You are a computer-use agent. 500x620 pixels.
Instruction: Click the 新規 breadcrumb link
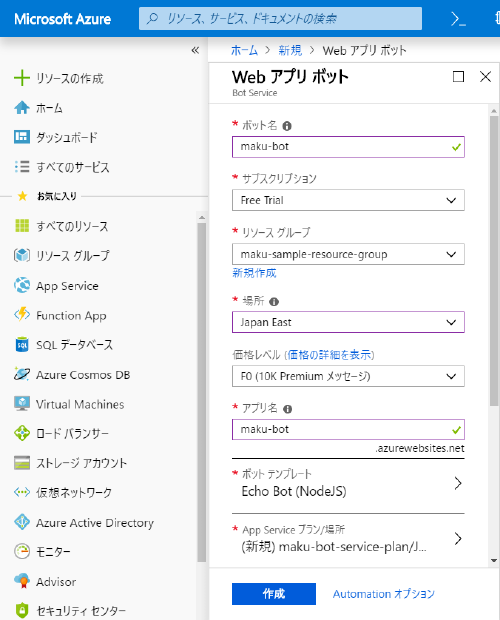point(290,50)
